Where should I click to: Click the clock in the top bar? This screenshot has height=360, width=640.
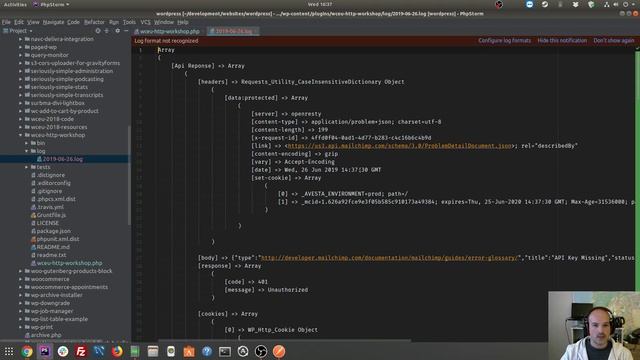click(x=320, y=4)
